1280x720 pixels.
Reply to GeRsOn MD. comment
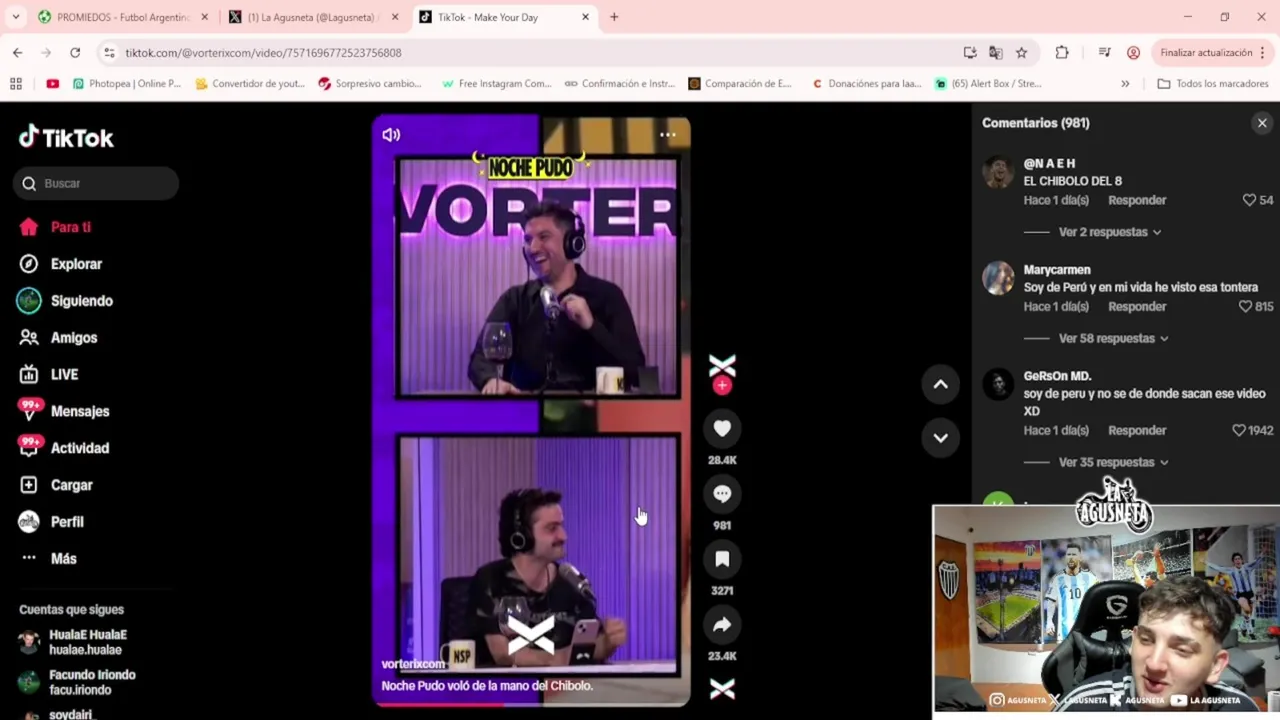click(1137, 430)
